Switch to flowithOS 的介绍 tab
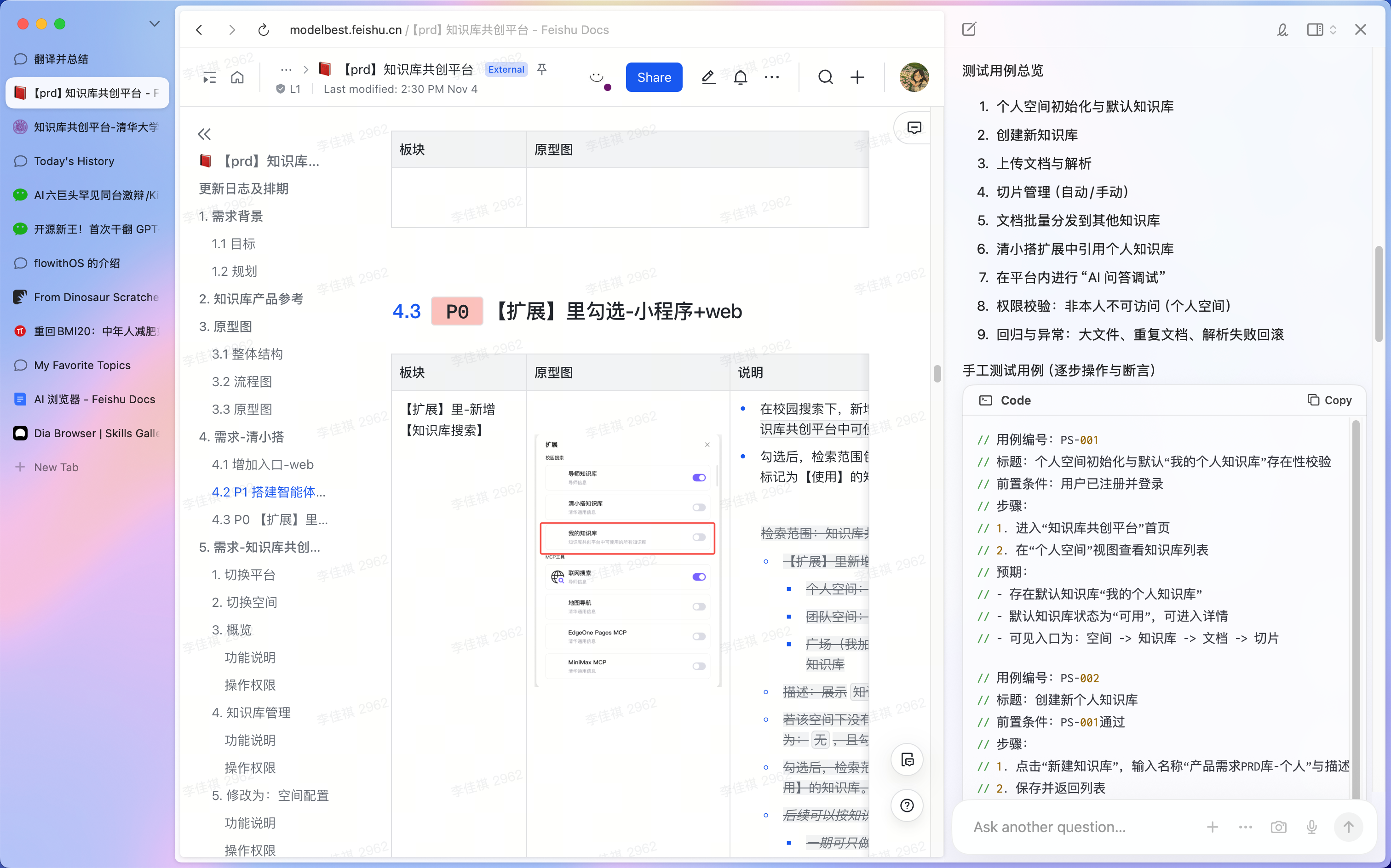This screenshot has height=868, width=1391. (x=87, y=263)
